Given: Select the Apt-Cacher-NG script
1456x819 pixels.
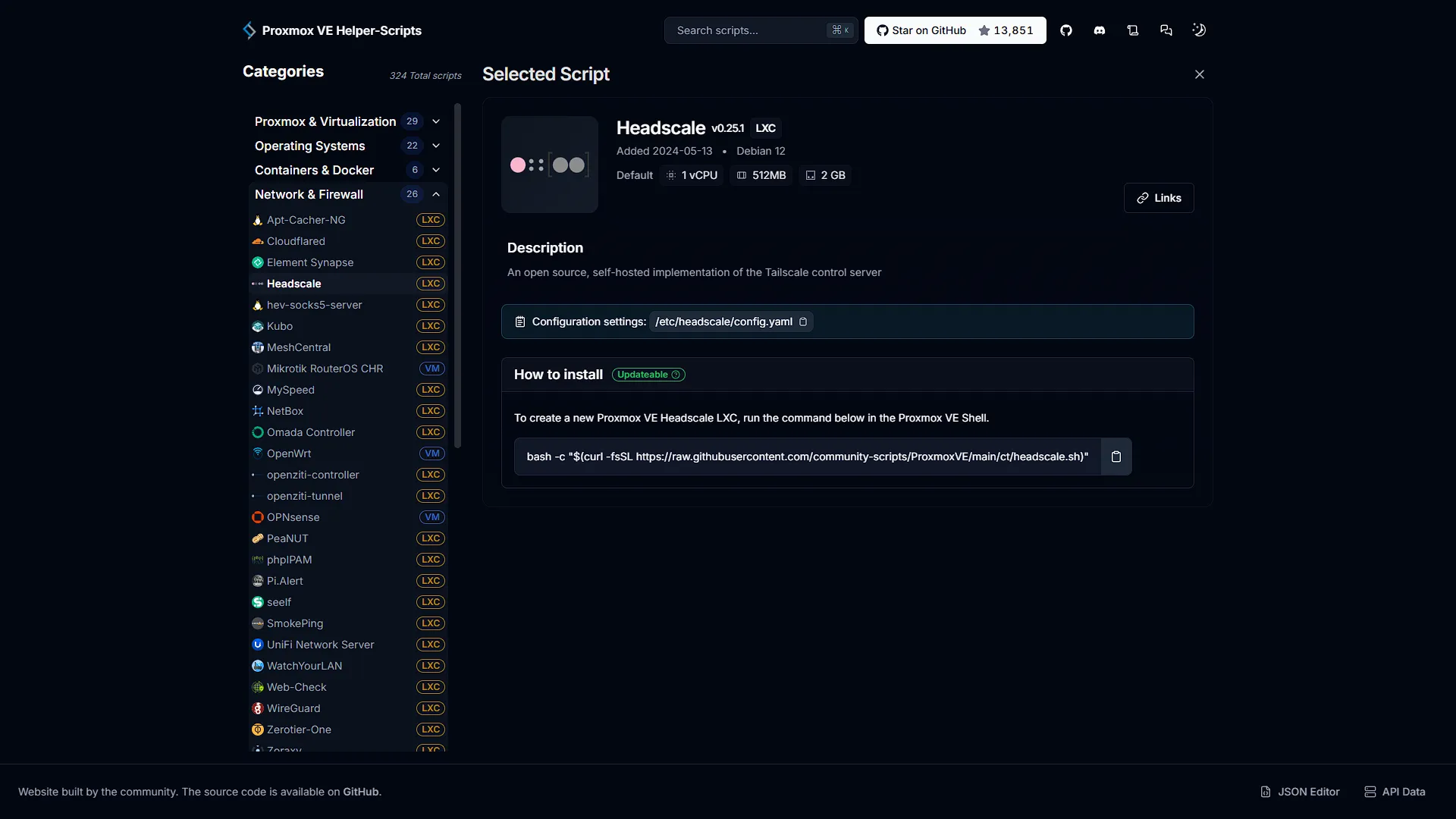Looking at the screenshot, I should pyautogui.click(x=349, y=220).
